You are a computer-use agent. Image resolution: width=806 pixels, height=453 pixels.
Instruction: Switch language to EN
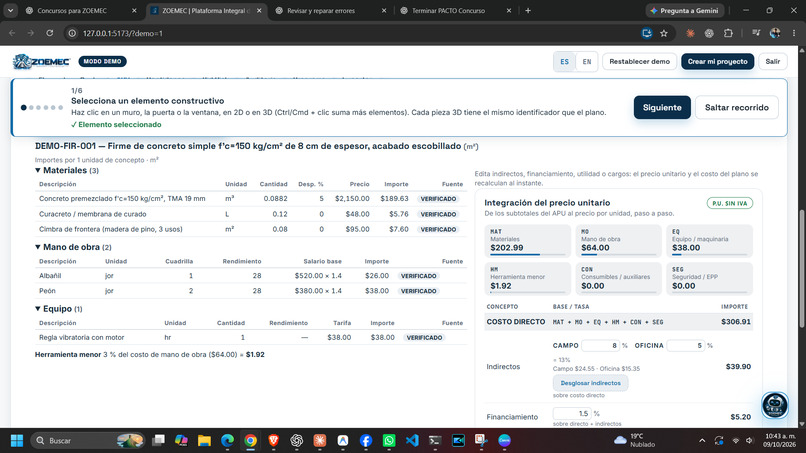pyautogui.click(x=587, y=62)
